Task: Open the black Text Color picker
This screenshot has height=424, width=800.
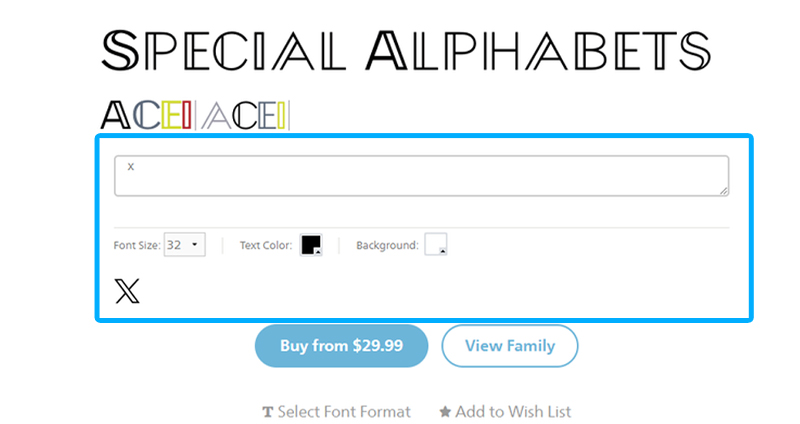Action: point(311,245)
